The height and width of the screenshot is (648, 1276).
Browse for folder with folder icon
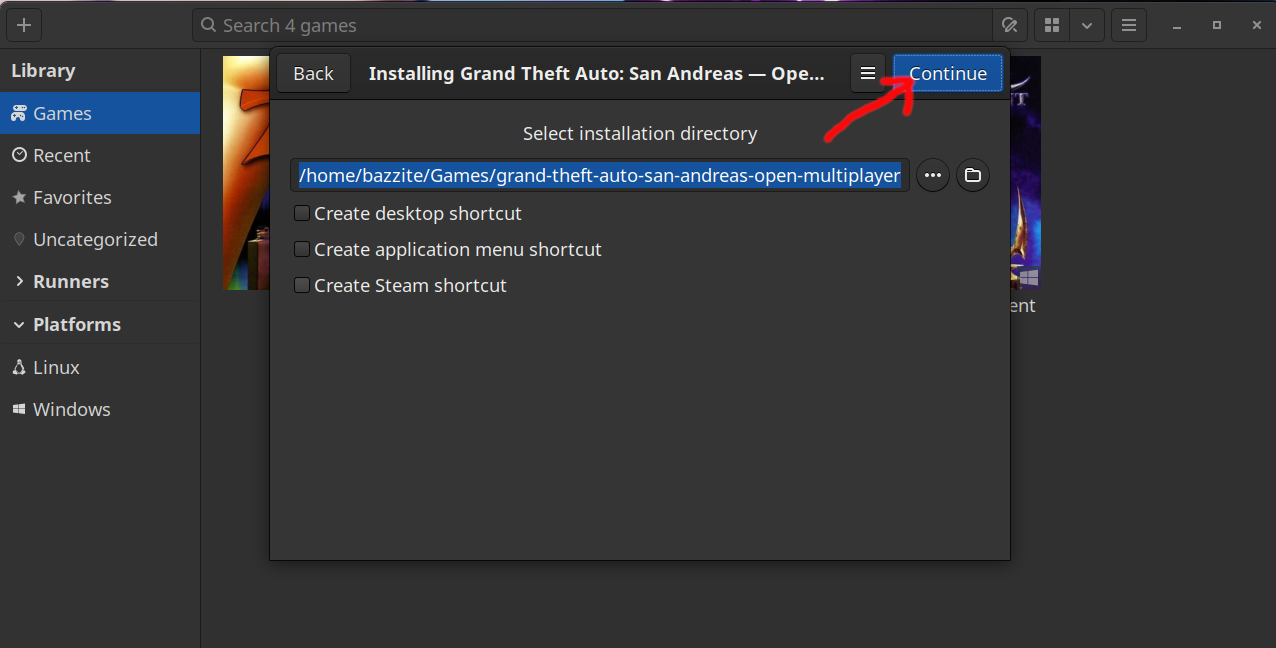tap(973, 176)
